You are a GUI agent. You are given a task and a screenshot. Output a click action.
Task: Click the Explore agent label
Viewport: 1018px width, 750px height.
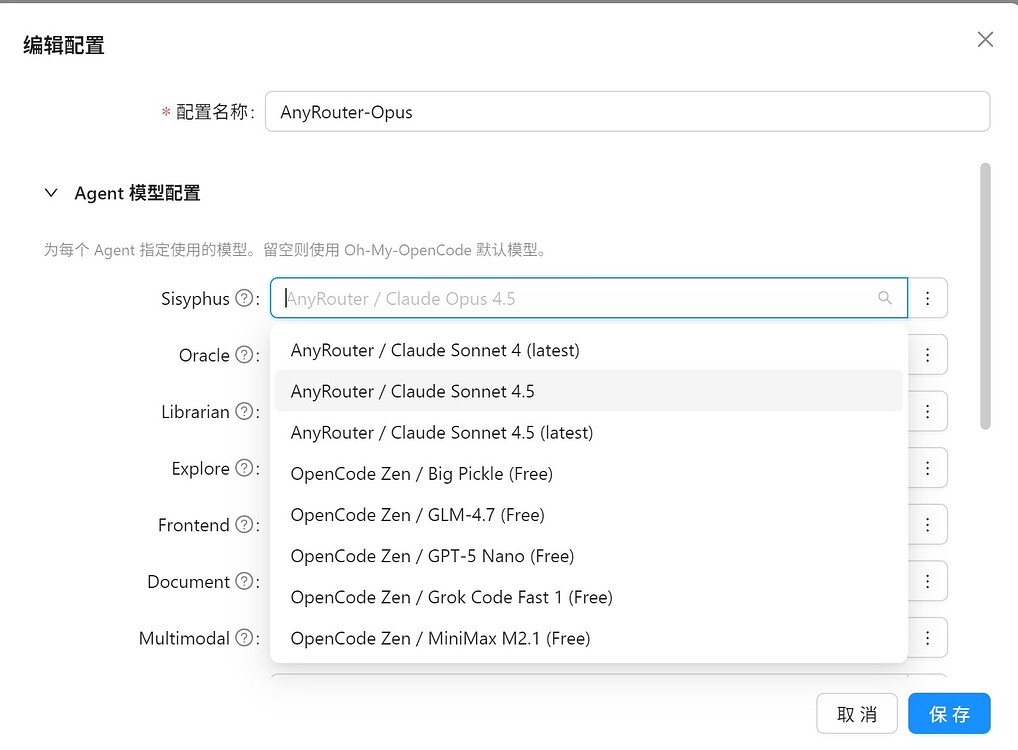click(x=201, y=468)
